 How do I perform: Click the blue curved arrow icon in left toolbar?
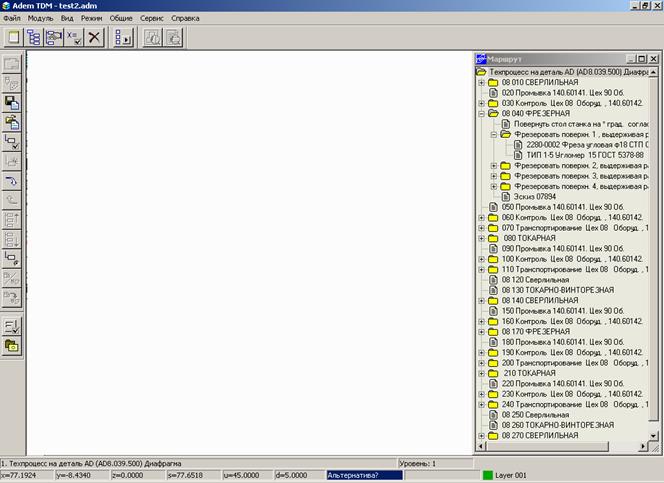tap(13, 181)
